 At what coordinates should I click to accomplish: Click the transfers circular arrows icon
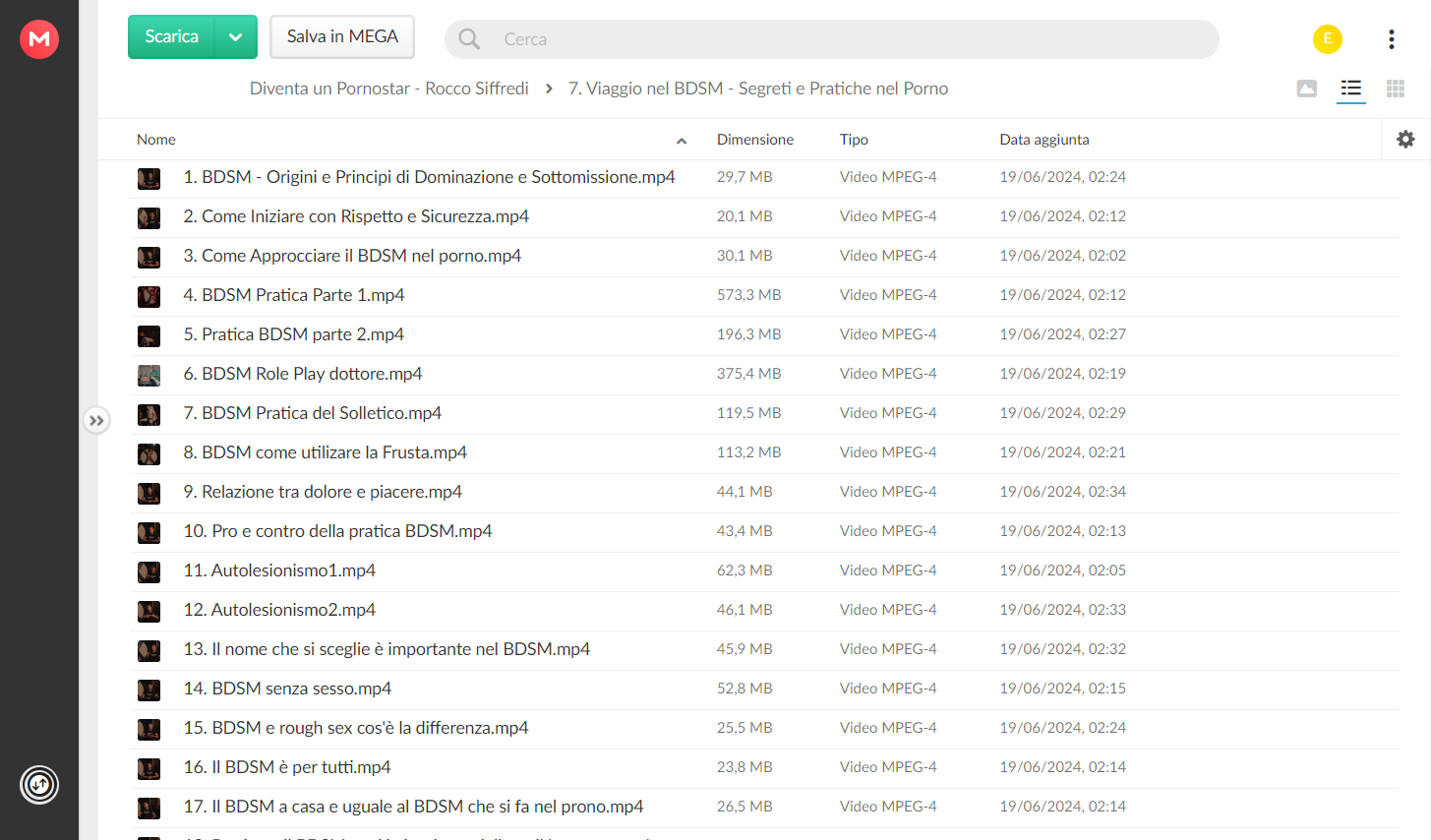[39, 785]
